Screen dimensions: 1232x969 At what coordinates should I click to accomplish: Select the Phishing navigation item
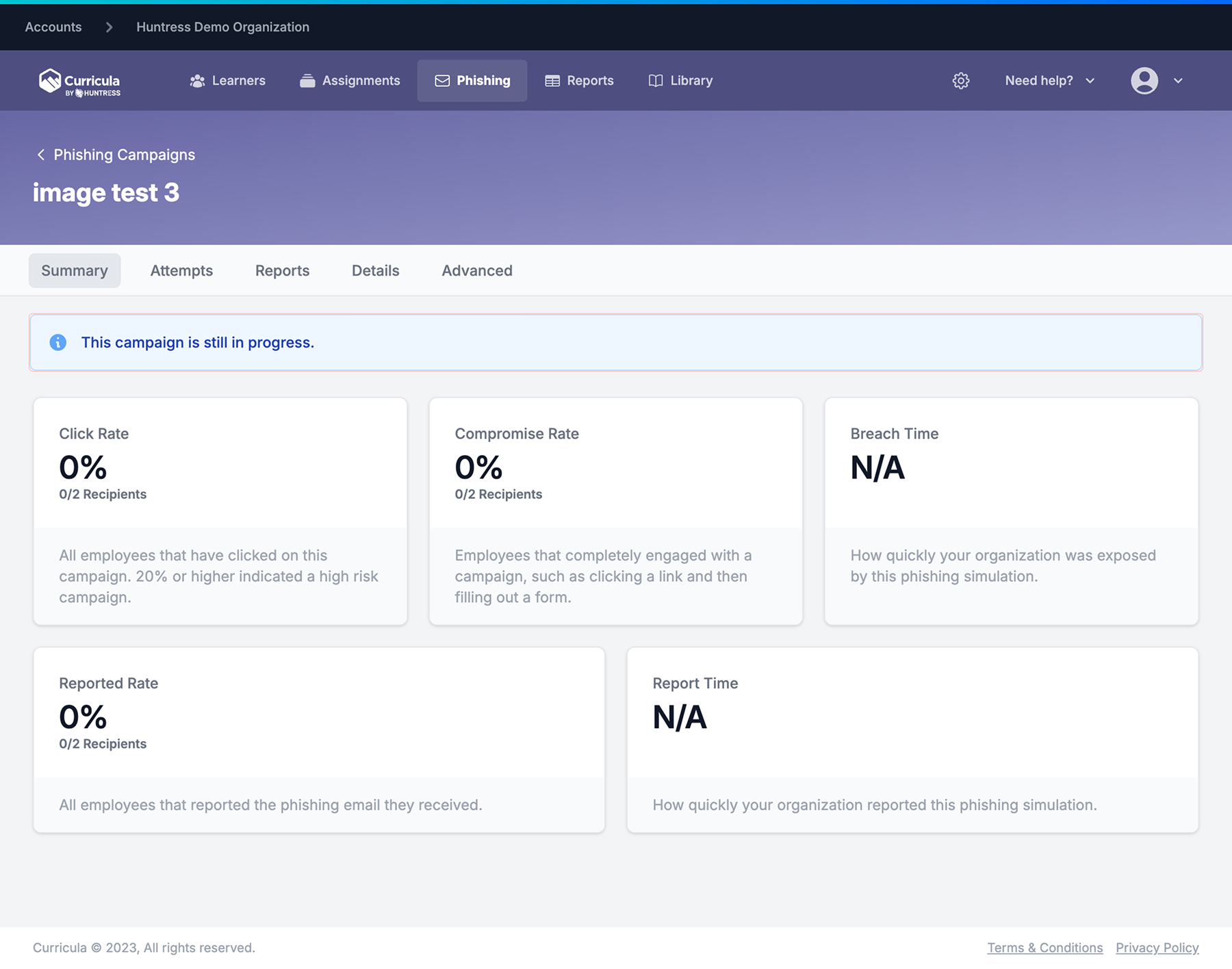(472, 81)
